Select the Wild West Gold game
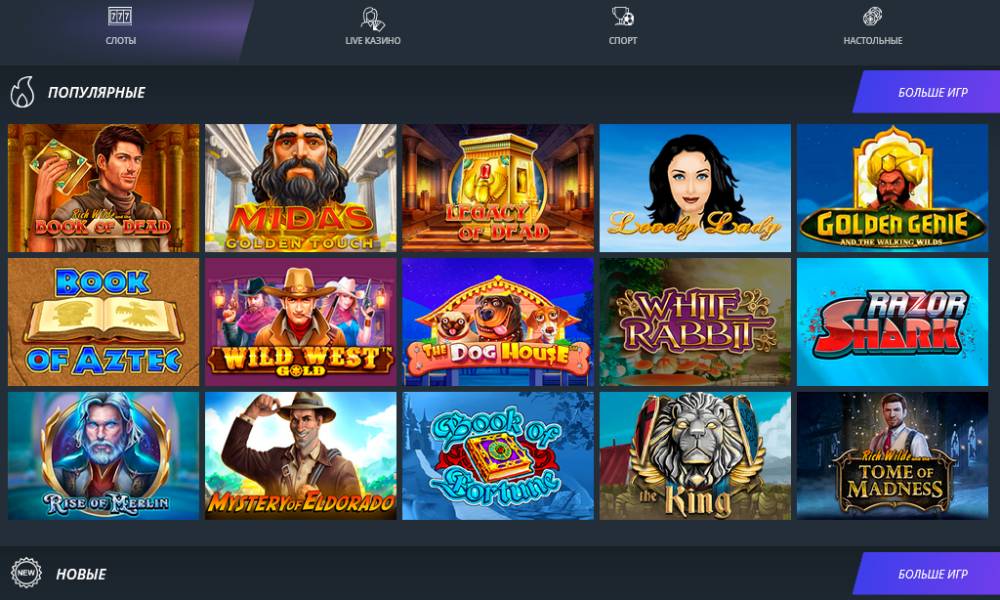The image size is (1000, 600). pyautogui.click(x=300, y=322)
